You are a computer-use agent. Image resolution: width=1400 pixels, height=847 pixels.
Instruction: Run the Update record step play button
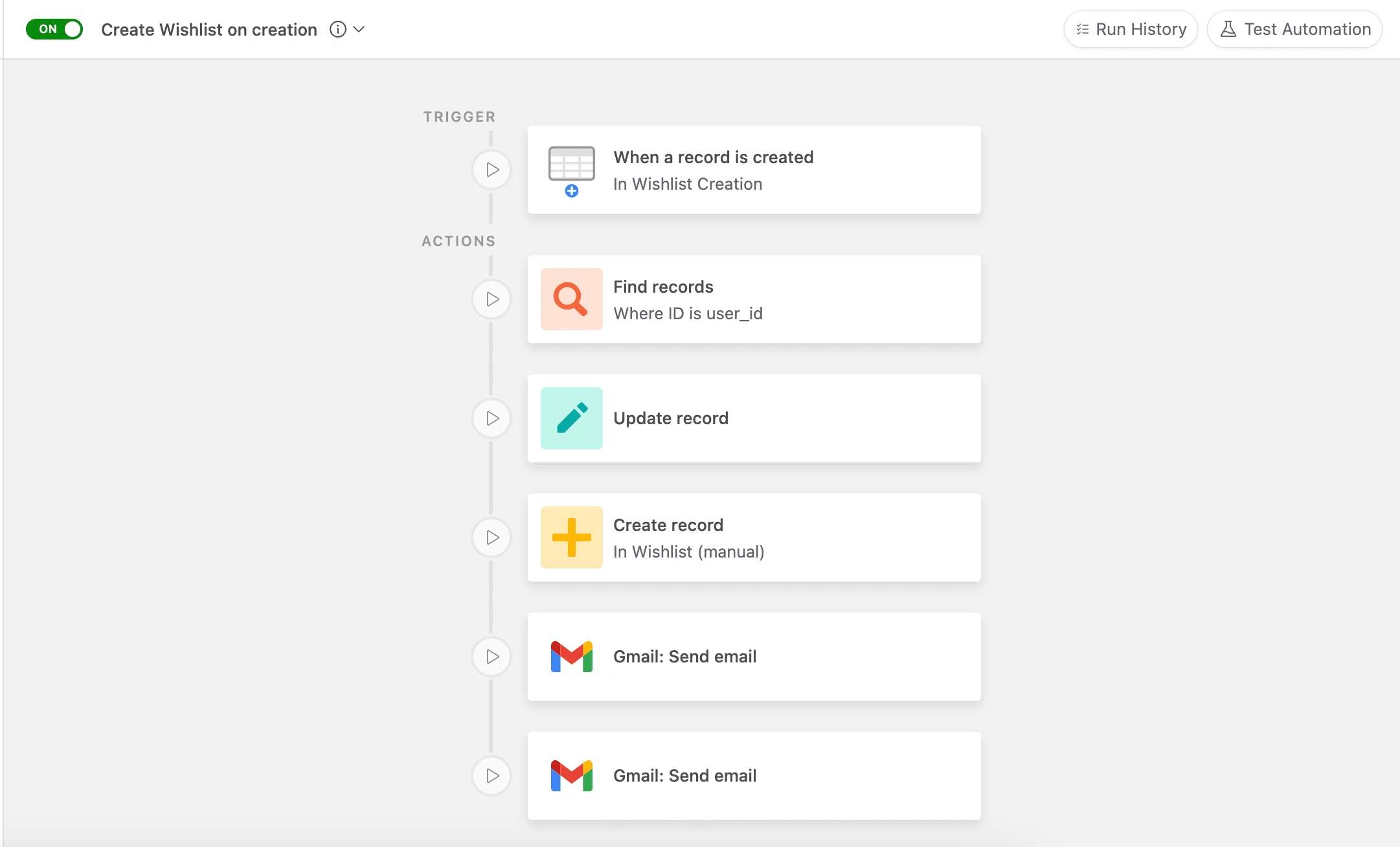[x=492, y=418]
